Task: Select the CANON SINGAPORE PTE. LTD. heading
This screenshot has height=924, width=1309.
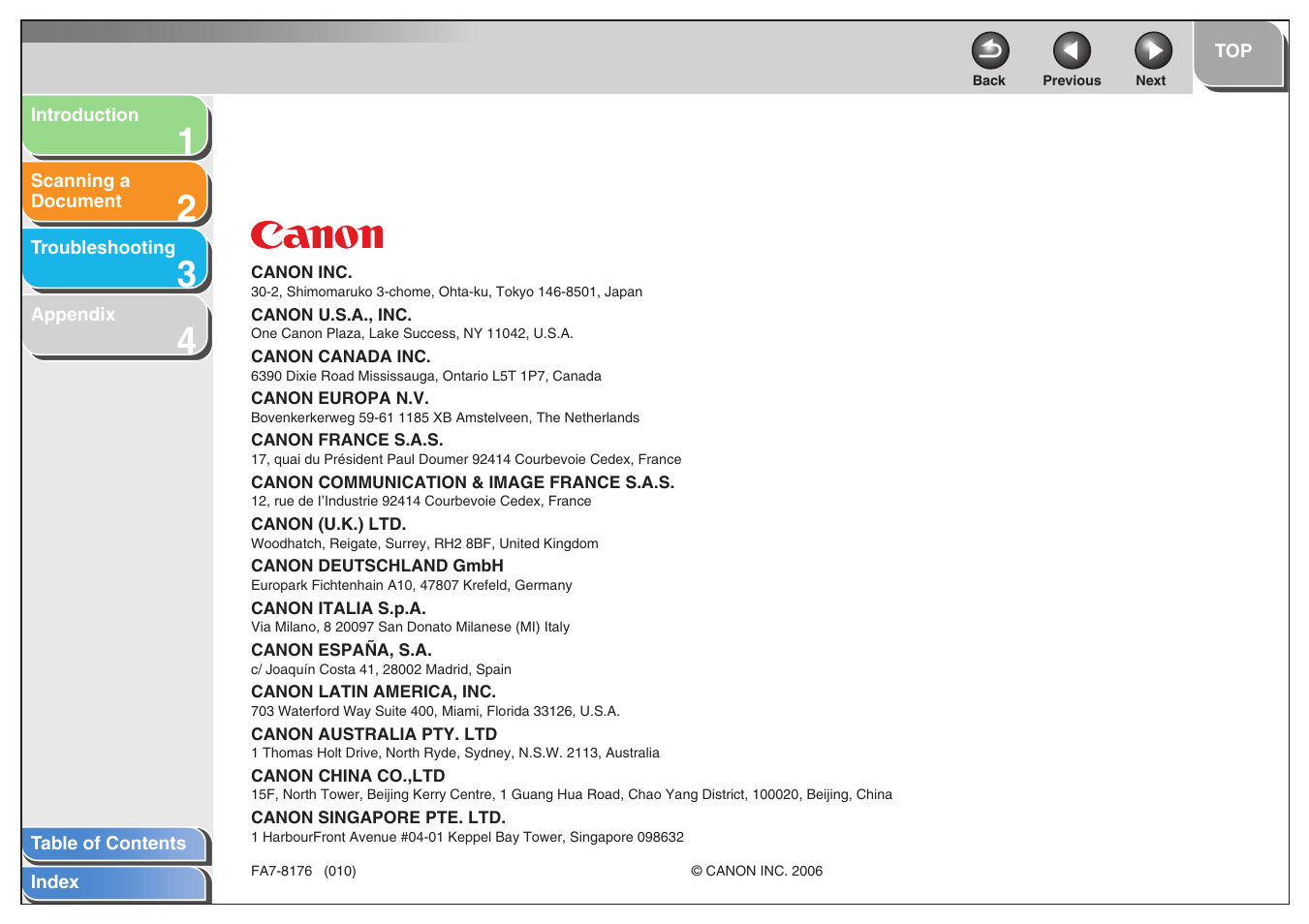Action: click(378, 817)
